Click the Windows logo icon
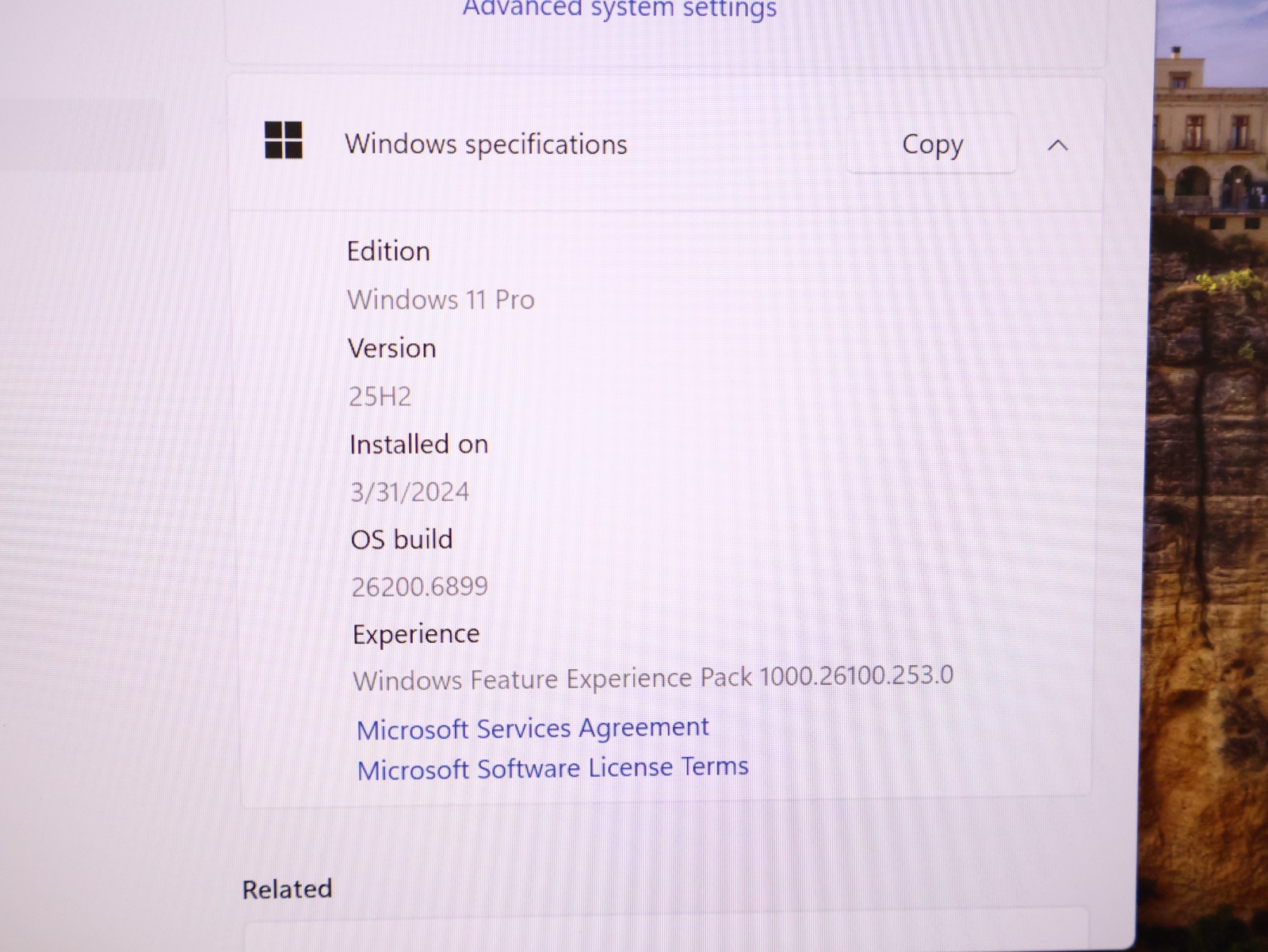Viewport: 1268px width, 952px height. [283, 141]
